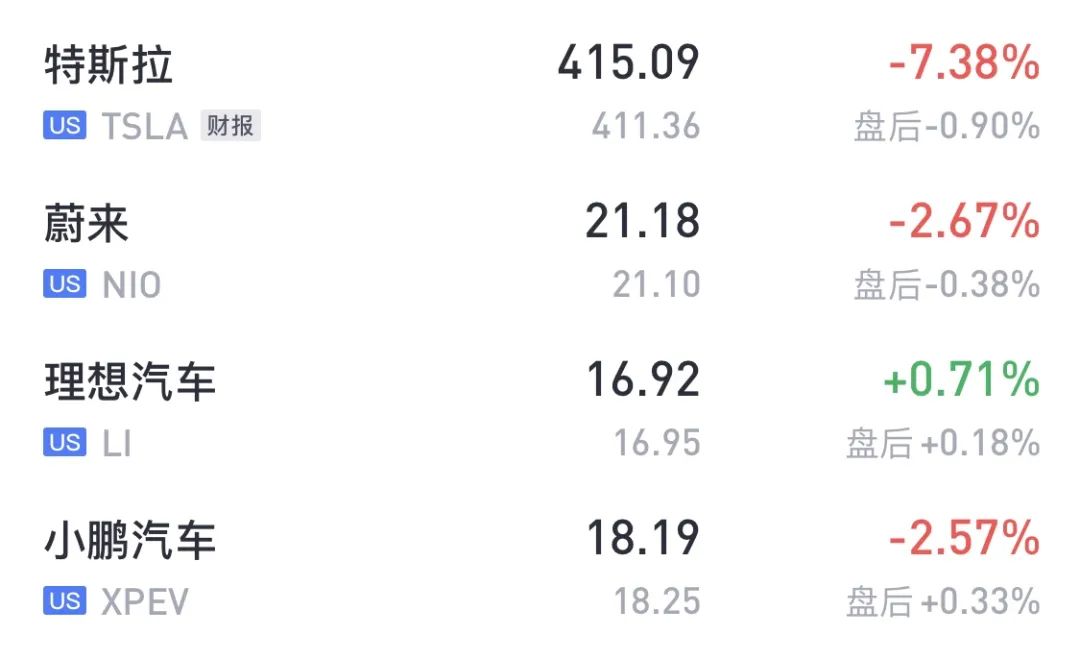The image size is (1080, 659).
Task: Click the +0.71% change for Li Auto
Action: [962, 379]
